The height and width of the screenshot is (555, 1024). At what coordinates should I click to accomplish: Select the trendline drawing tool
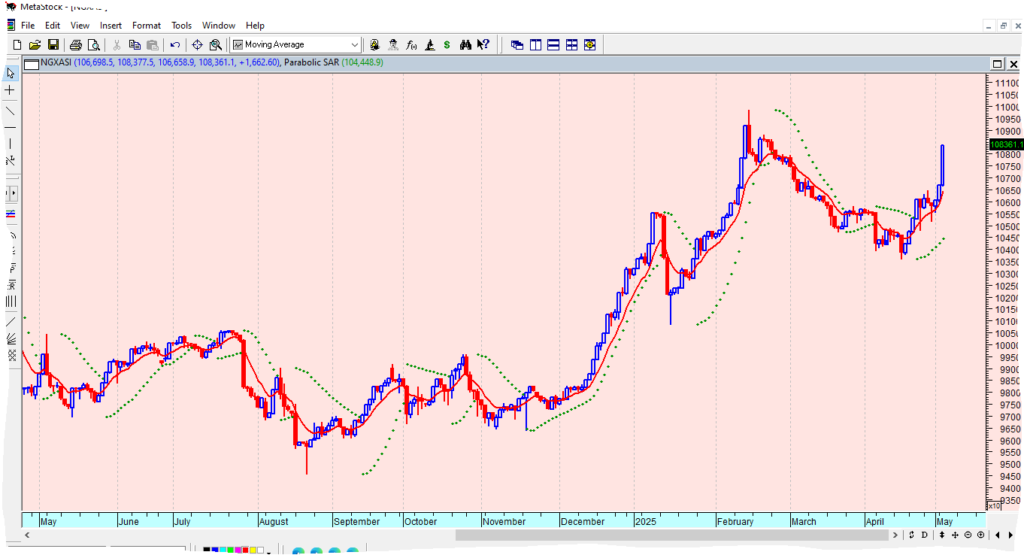tap(10, 110)
